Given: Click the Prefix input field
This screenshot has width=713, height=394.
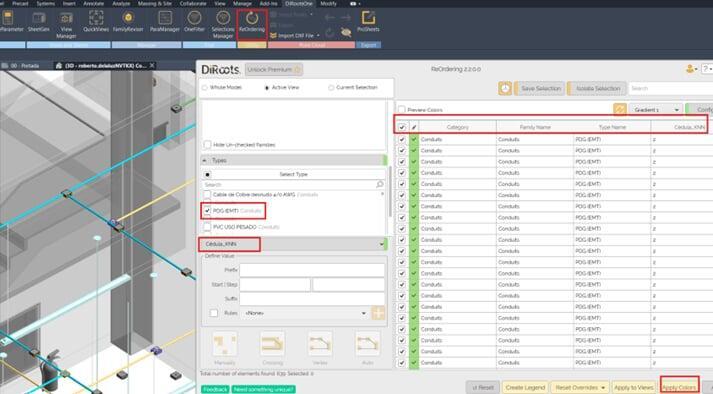Looking at the screenshot, I should pyautogui.click(x=312, y=270).
